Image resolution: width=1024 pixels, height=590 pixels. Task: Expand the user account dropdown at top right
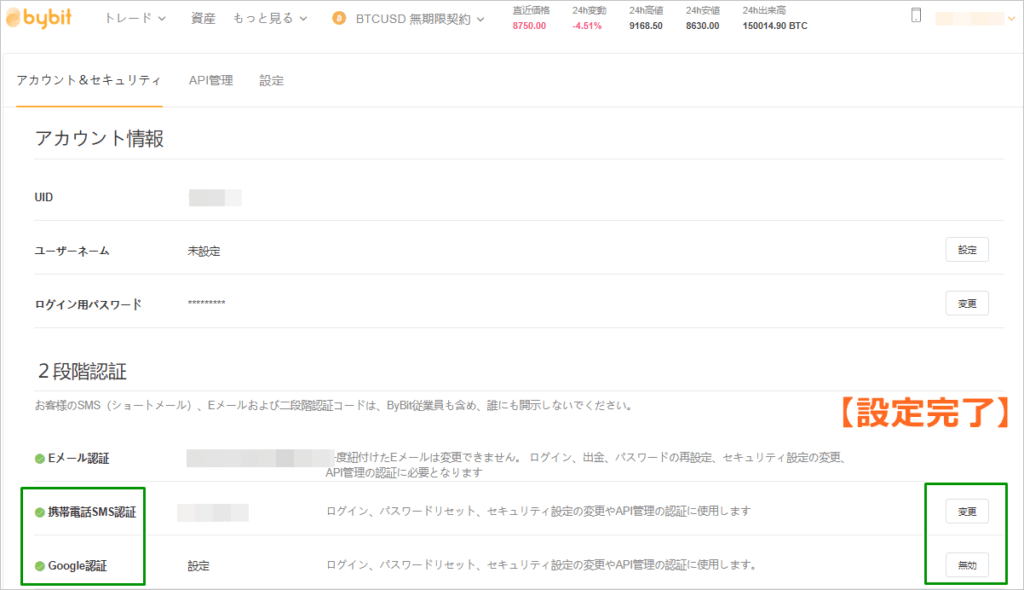tap(974, 18)
